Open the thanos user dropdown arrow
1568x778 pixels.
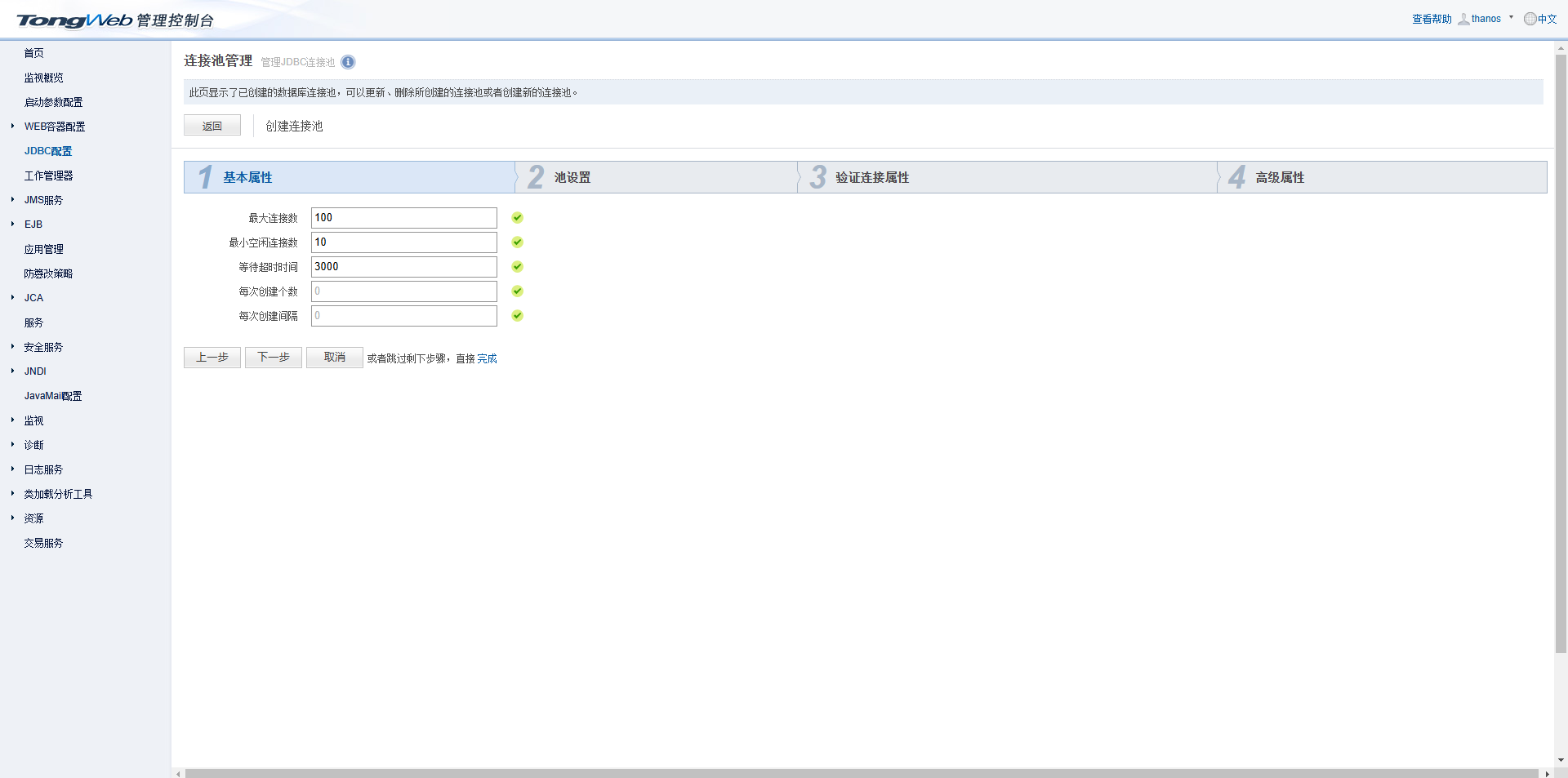[1511, 17]
